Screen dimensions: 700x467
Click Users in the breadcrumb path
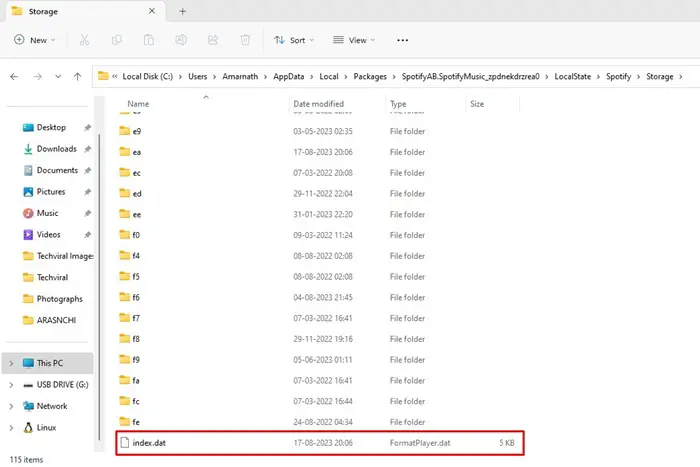point(197,77)
